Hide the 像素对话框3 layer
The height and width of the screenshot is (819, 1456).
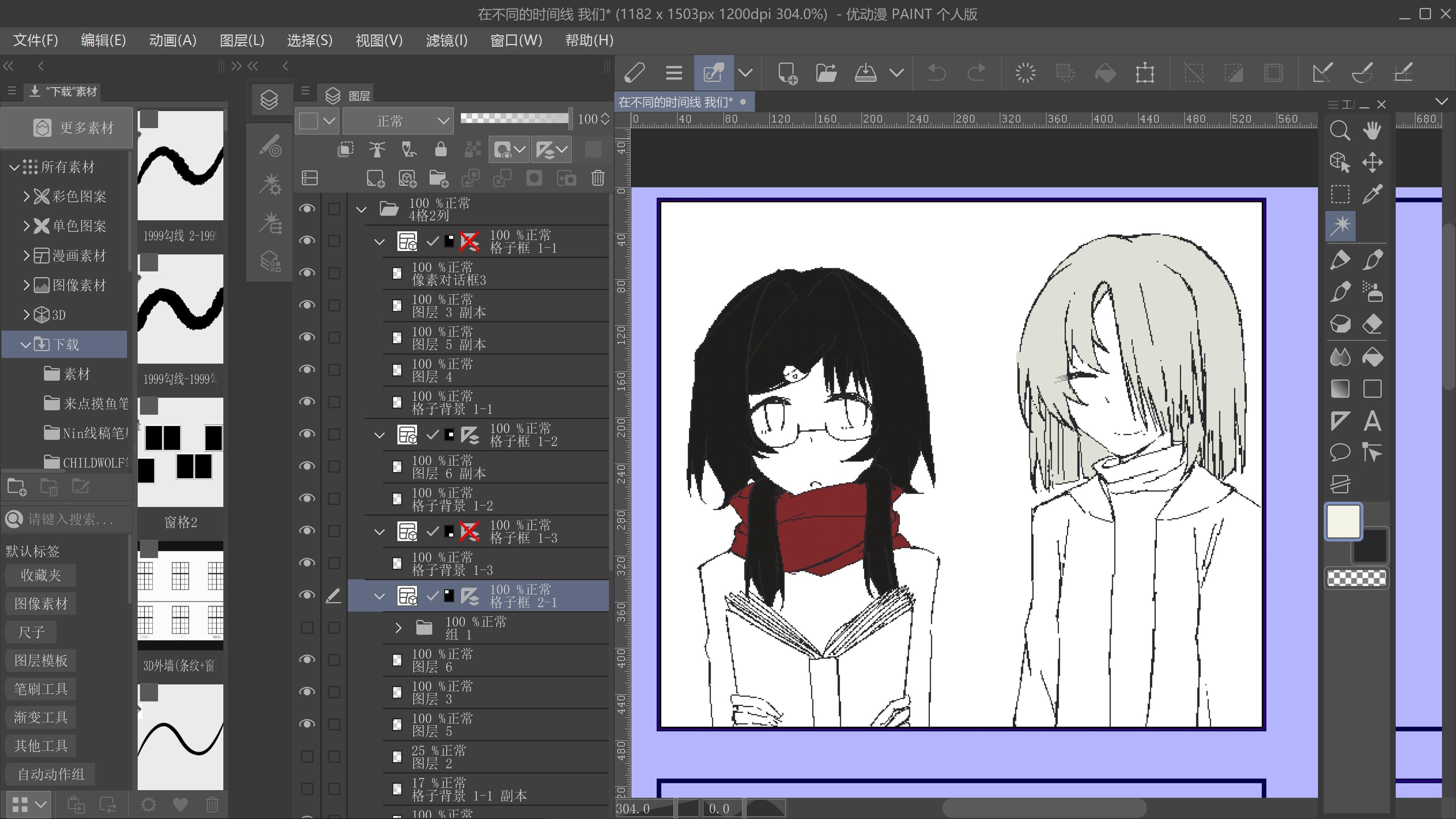pos(307,273)
